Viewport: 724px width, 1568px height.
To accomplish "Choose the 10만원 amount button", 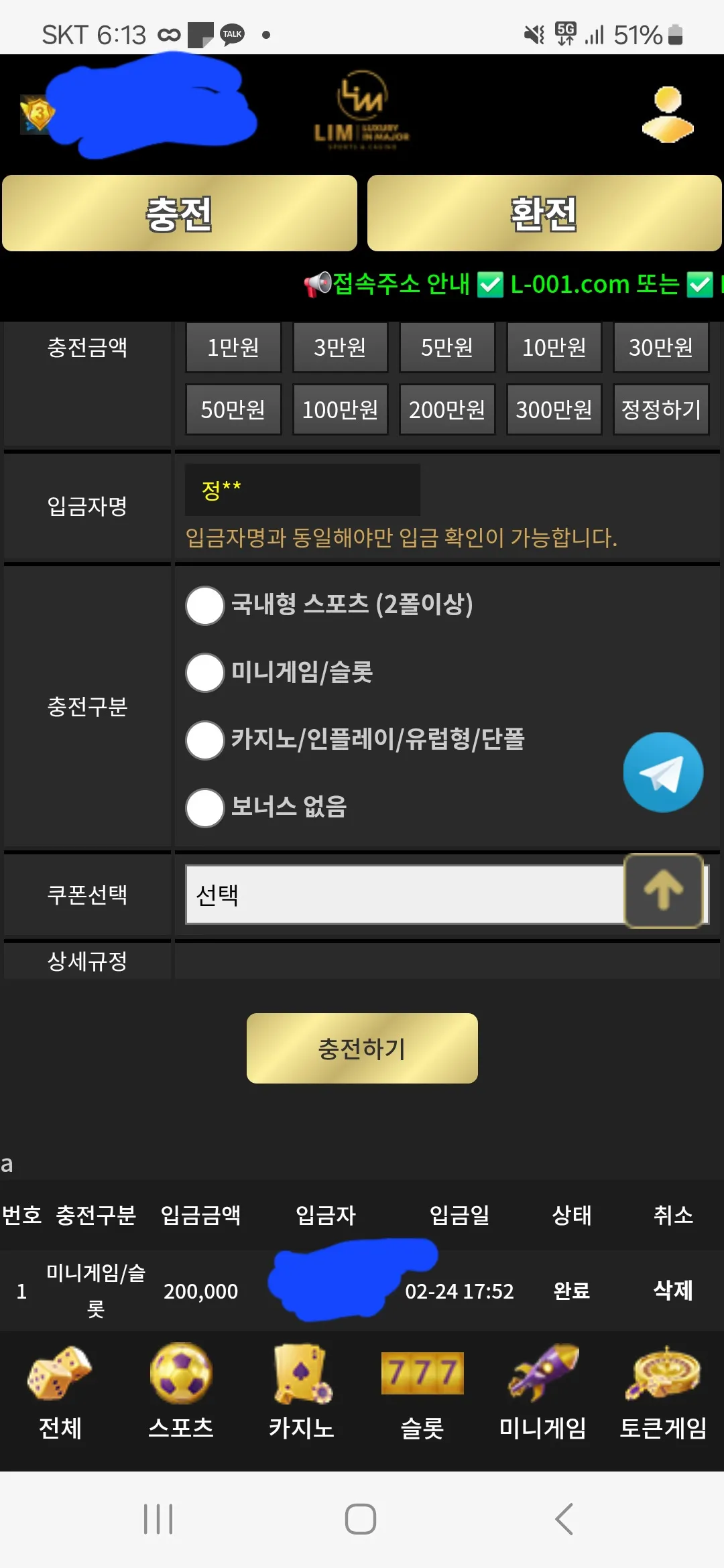I will click(554, 347).
